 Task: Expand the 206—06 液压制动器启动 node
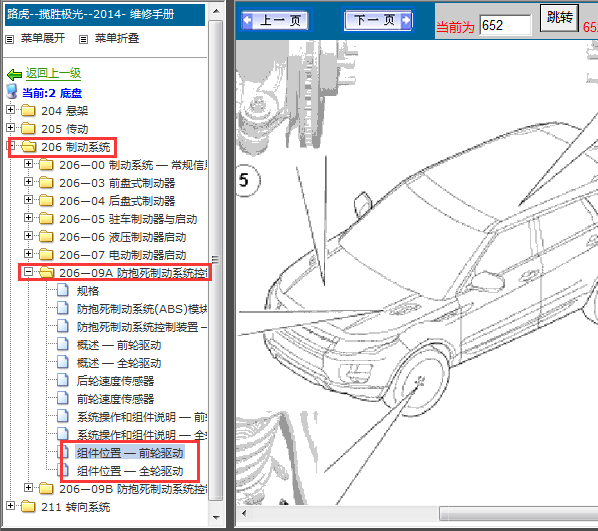click(x=28, y=235)
